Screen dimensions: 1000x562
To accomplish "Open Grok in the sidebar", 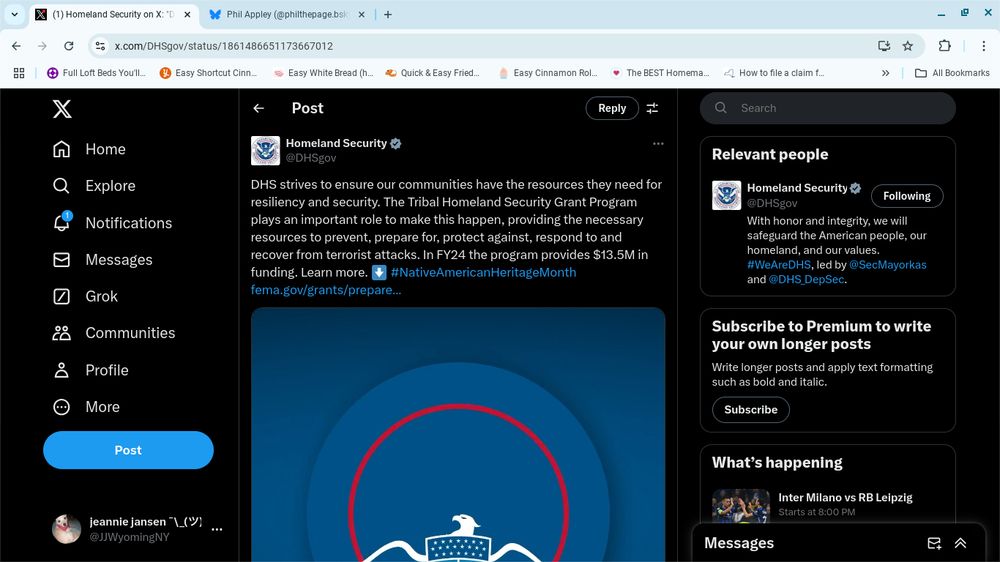I will 85,296.
